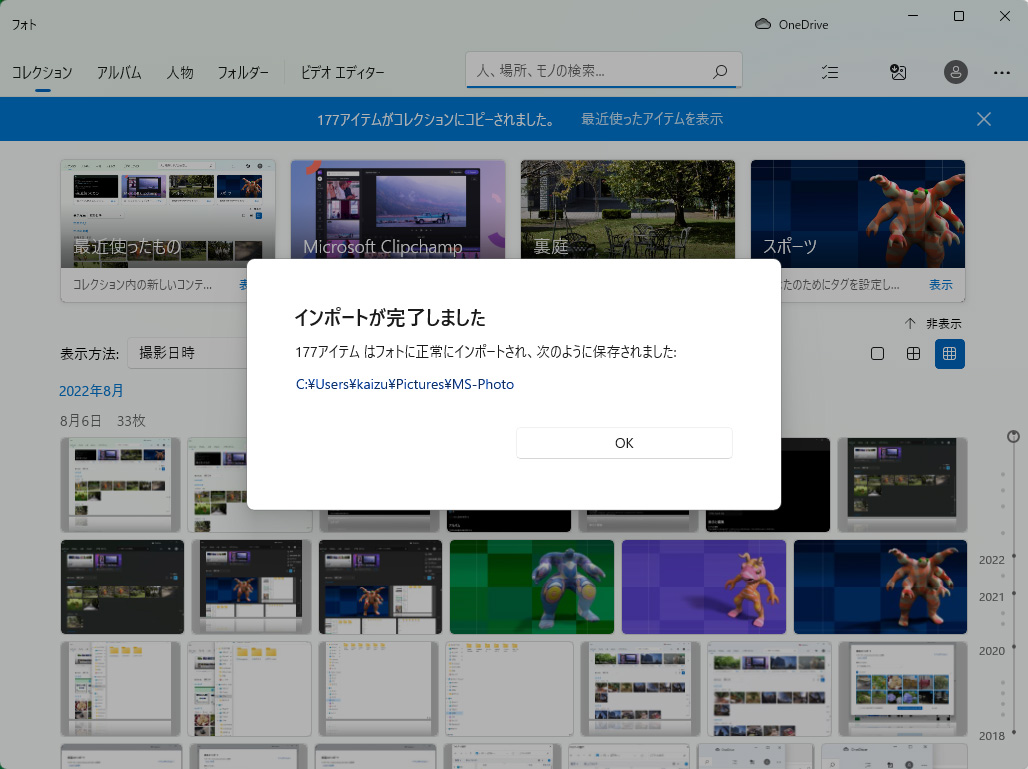The width and height of the screenshot is (1028, 769).
Task: Click the search magnifier icon
Action: point(719,72)
